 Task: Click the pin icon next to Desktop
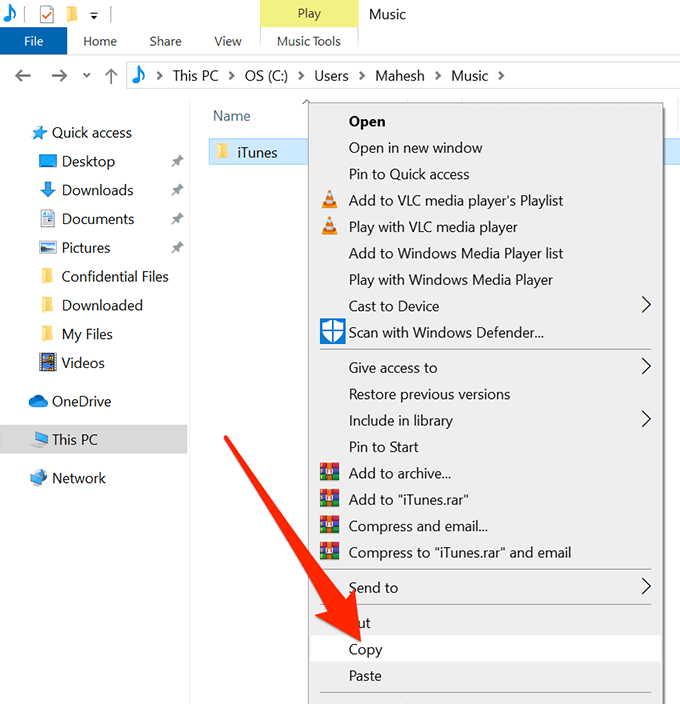177,161
